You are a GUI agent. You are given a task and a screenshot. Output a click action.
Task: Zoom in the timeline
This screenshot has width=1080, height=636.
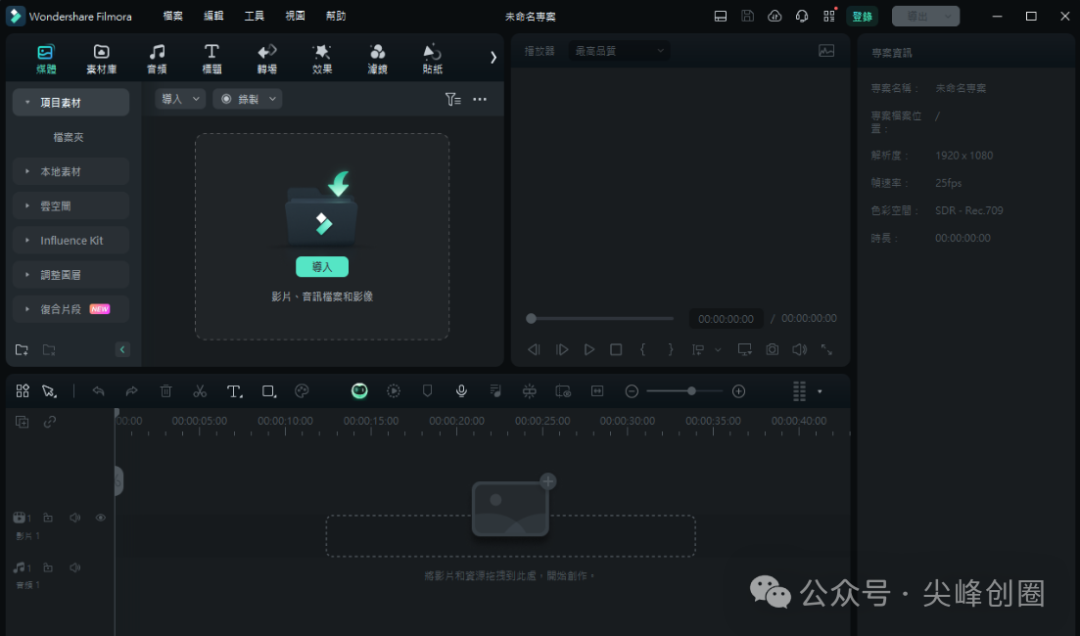[x=738, y=391]
